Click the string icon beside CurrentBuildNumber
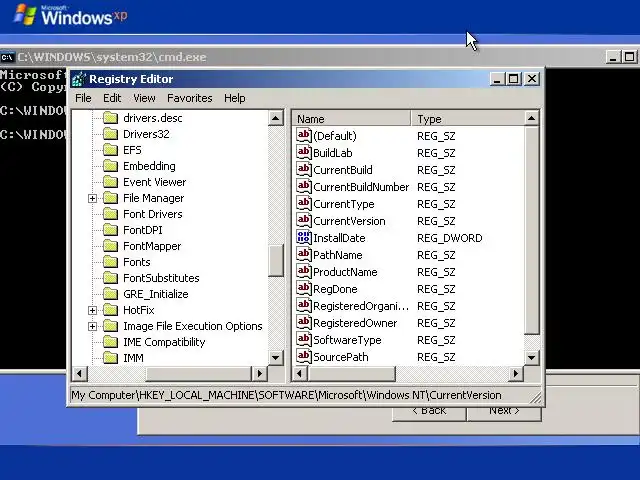The image size is (640, 480). pyautogui.click(x=304, y=187)
